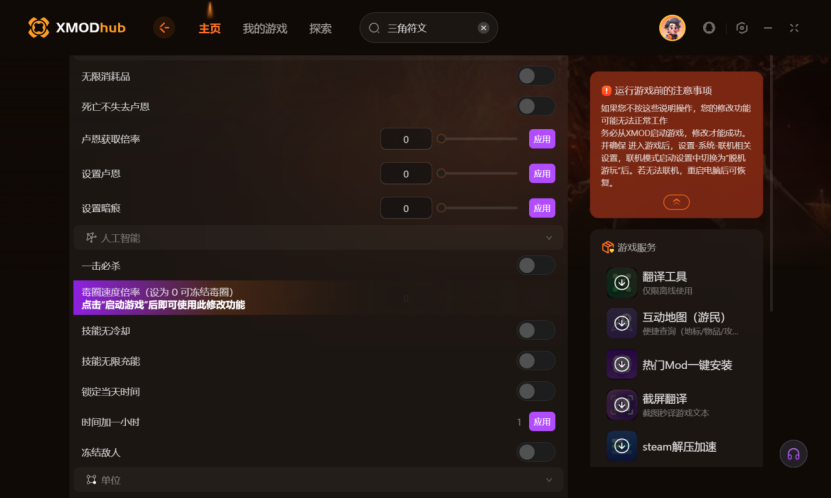Click the 截屏翻译 service icon

pyautogui.click(x=622, y=405)
